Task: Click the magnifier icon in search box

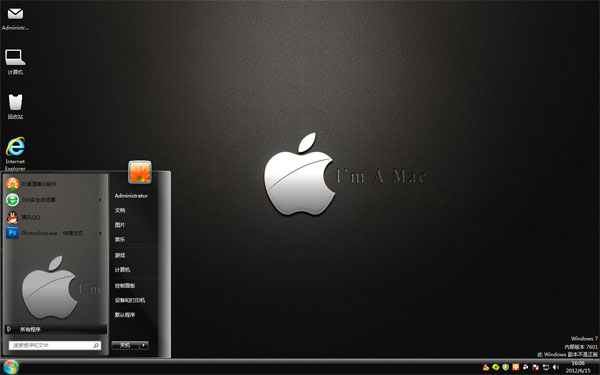Action: [x=96, y=345]
